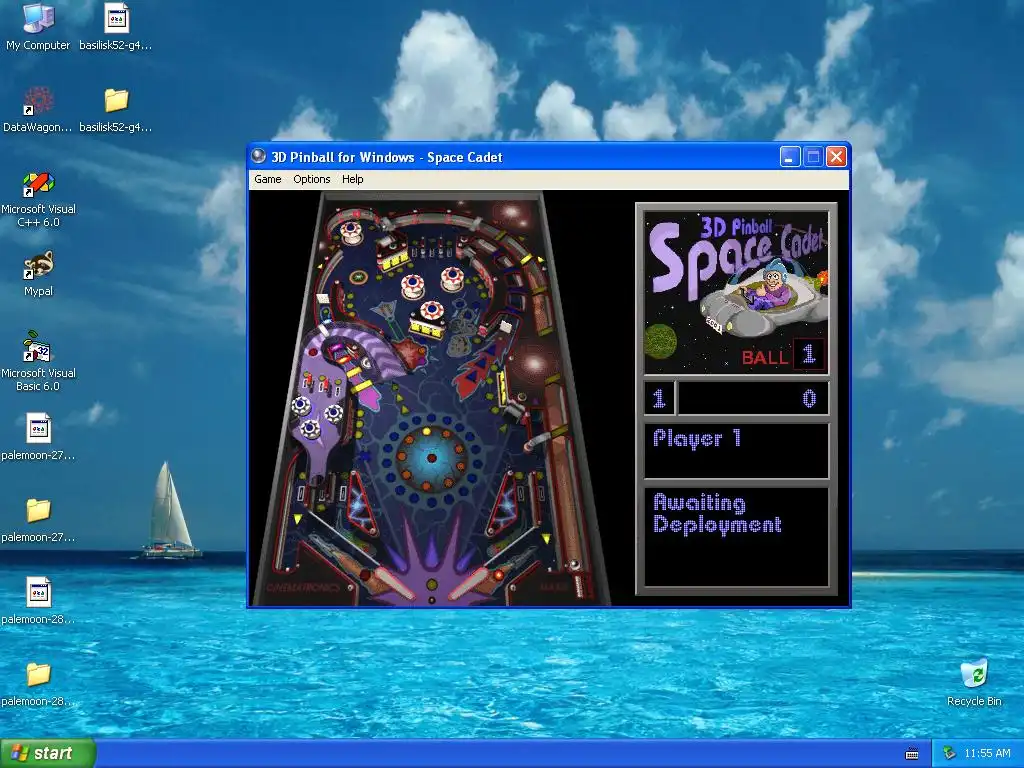This screenshot has width=1024, height=768.
Task: Open the Game menu in 3D Pinball
Action: (x=267, y=179)
